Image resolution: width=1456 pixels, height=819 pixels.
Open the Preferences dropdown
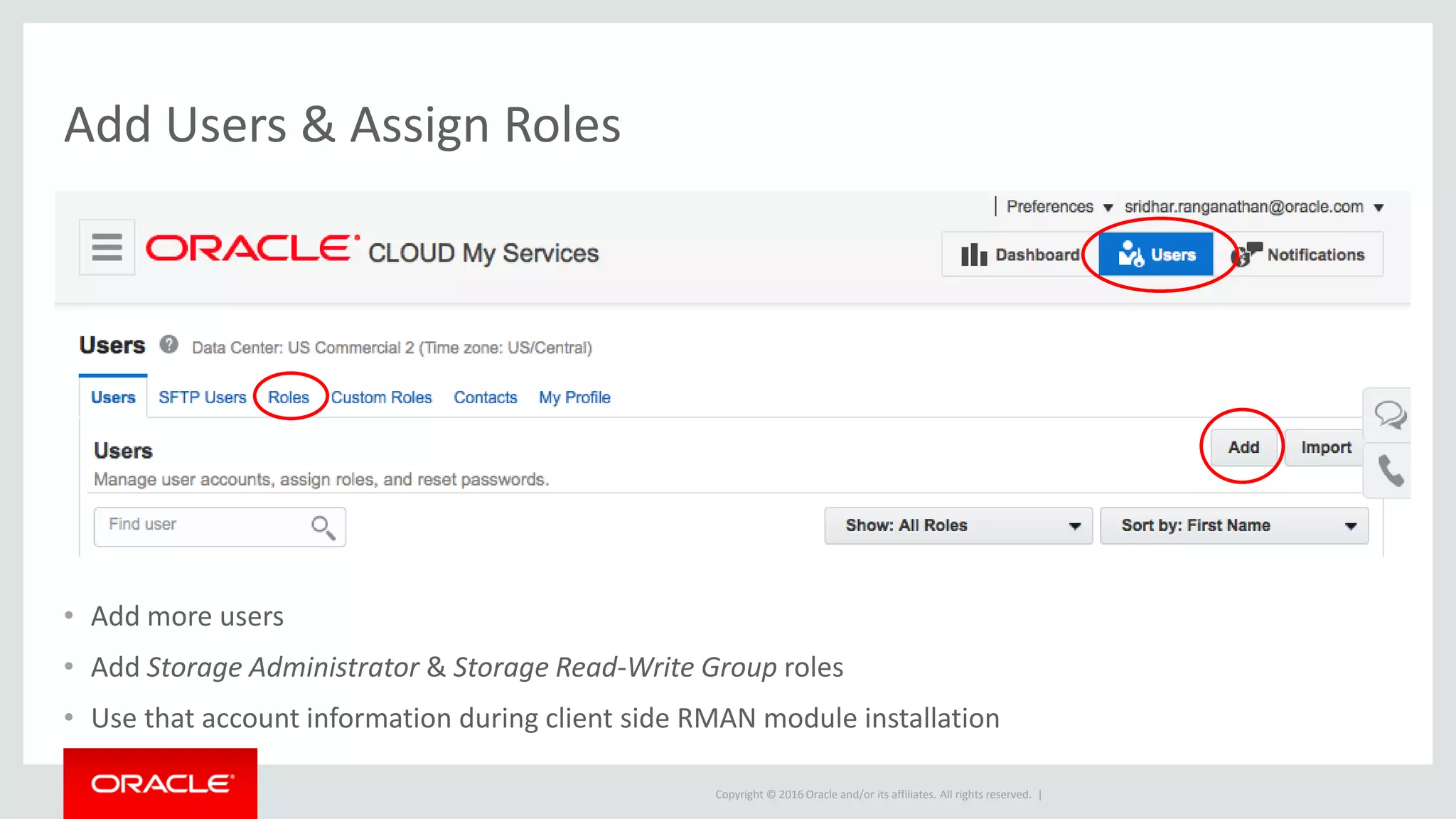pos(1059,207)
